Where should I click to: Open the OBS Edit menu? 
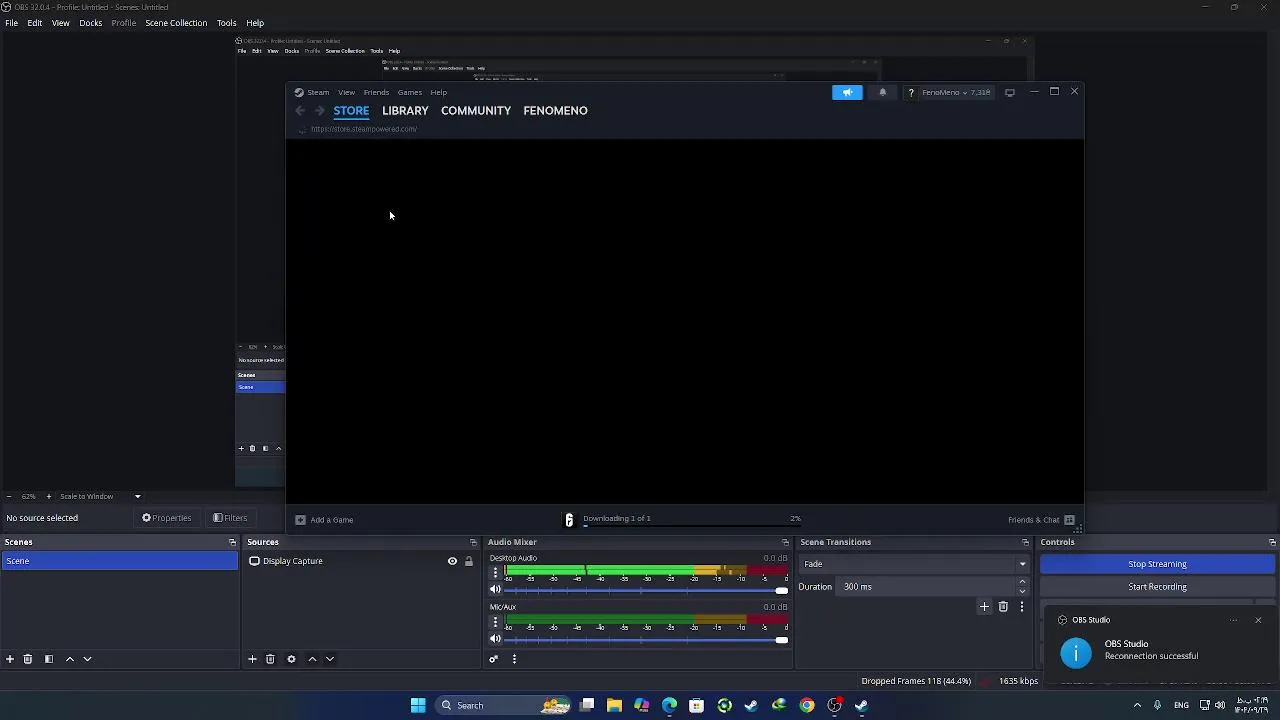coord(35,23)
